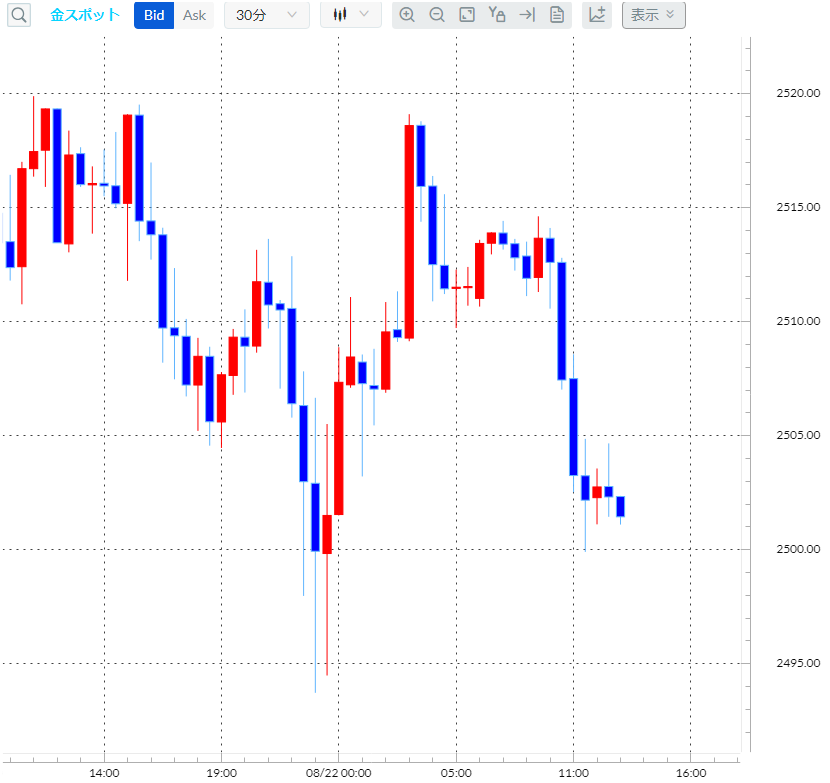Open the symbol search magnifier
Screen dimensions: 830x783
pos(19,15)
